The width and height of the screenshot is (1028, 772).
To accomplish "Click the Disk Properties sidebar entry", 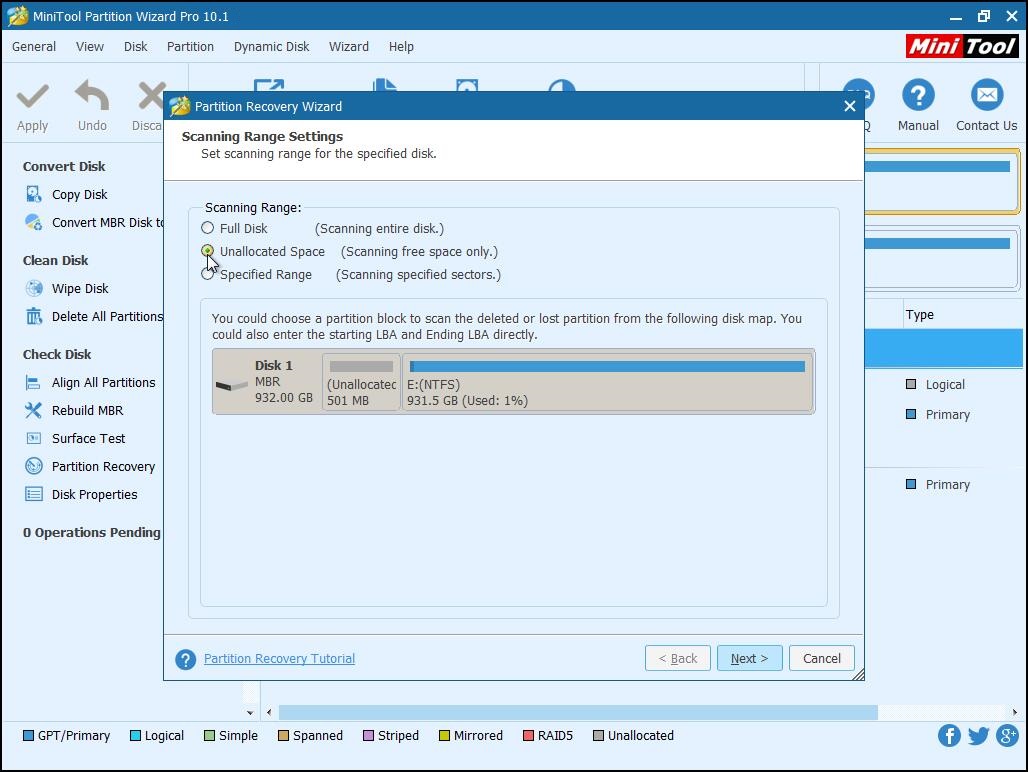I will tap(94, 495).
